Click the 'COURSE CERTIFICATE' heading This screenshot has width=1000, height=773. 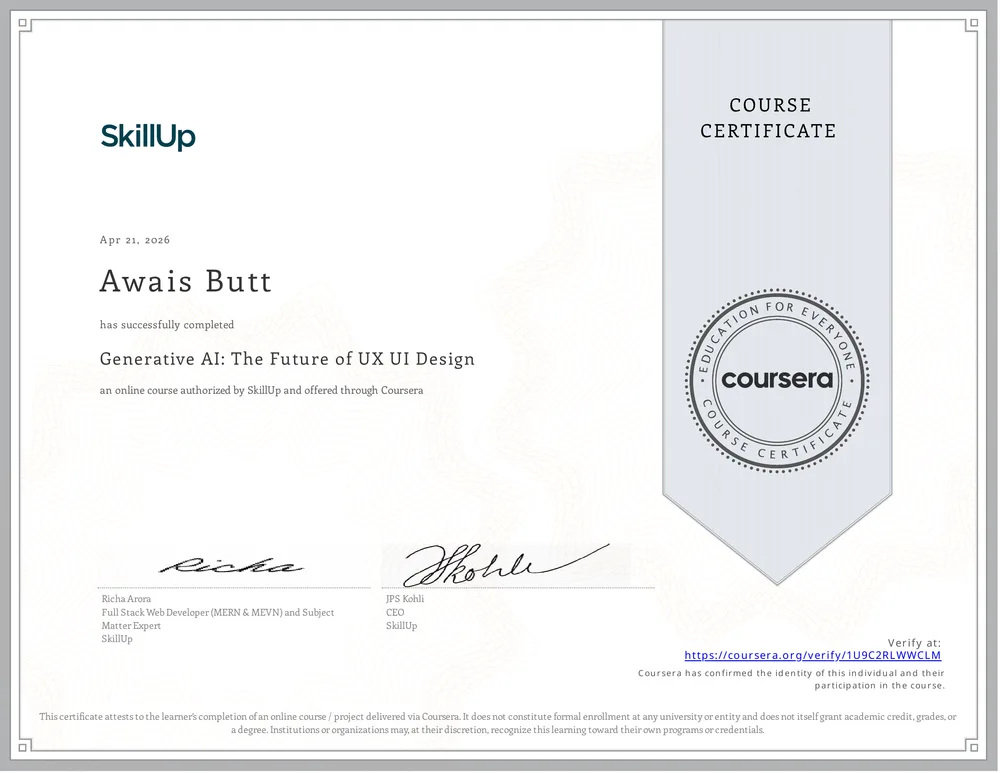tap(768, 118)
